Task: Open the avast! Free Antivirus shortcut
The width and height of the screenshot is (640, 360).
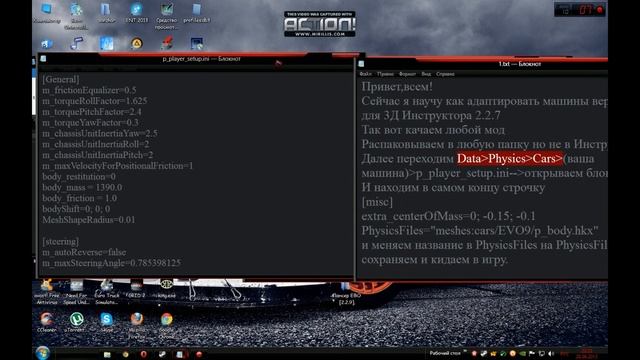Action: [x=47, y=292]
